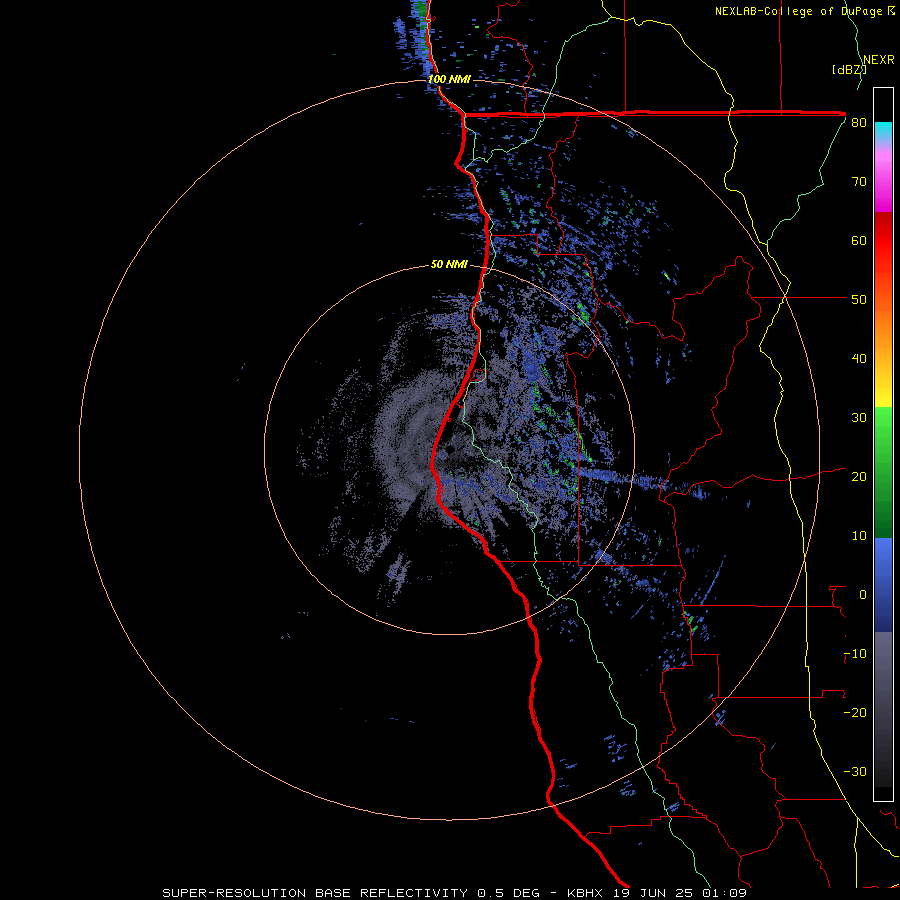This screenshot has width=900, height=900.
Task: Click the -30 value on the dBZ scale
Action: pos(855,773)
